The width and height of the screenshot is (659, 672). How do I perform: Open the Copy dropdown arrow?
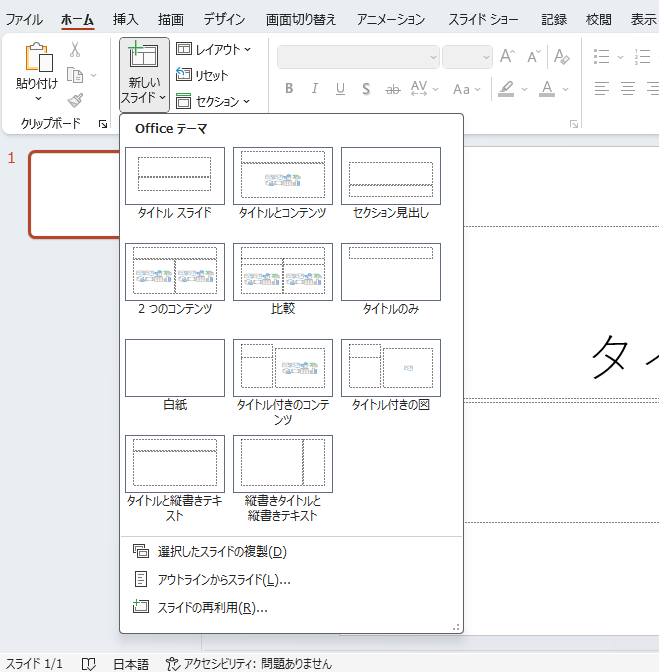point(93,76)
